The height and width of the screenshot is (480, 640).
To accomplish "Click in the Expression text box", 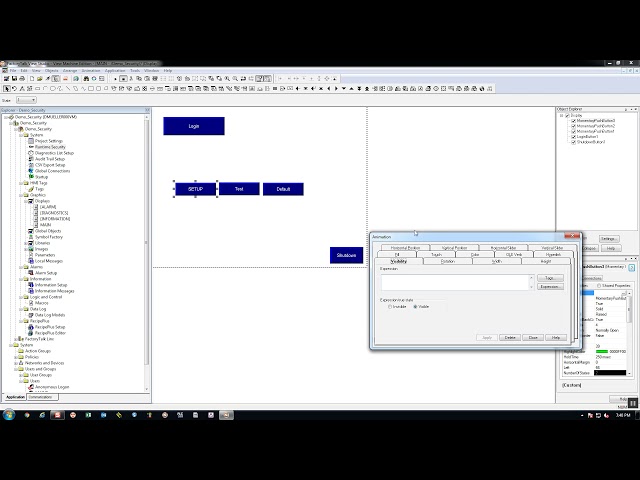I will pos(456,282).
